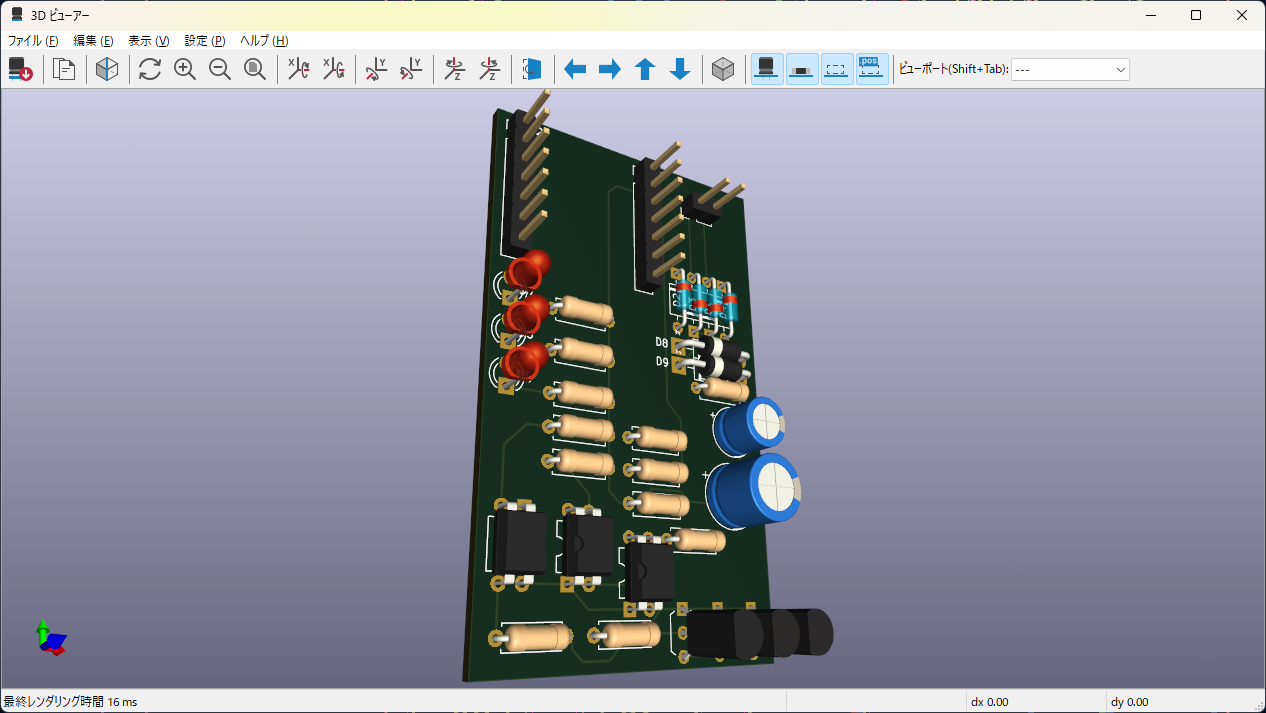The height and width of the screenshot is (713, 1266).
Task: Toggle orthographic projection cube icon
Action: point(723,69)
